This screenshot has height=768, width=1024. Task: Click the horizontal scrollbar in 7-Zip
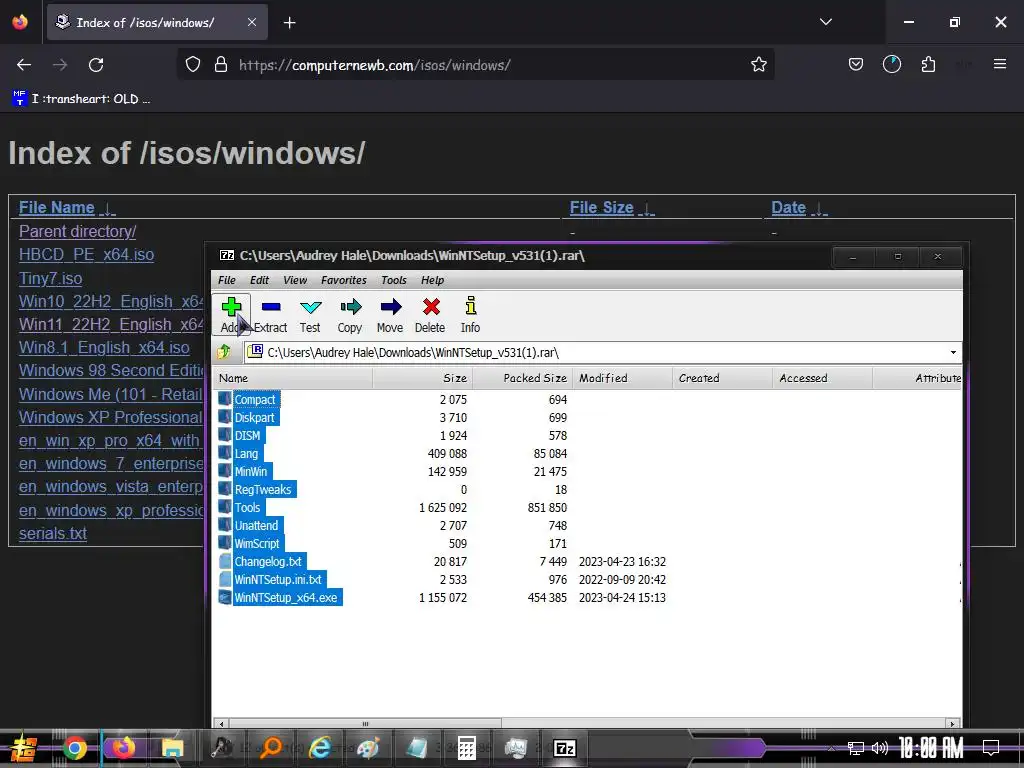point(365,724)
